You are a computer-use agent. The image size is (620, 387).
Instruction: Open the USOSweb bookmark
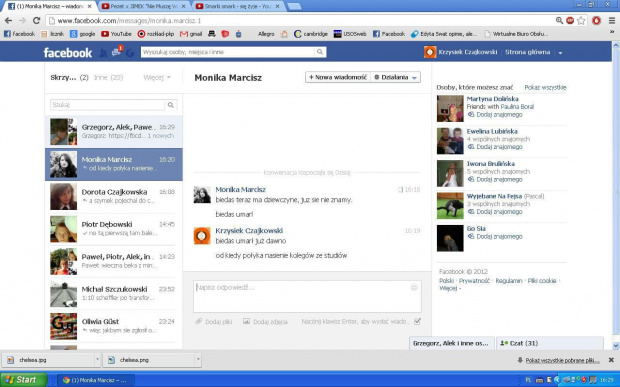coord(350,34)
